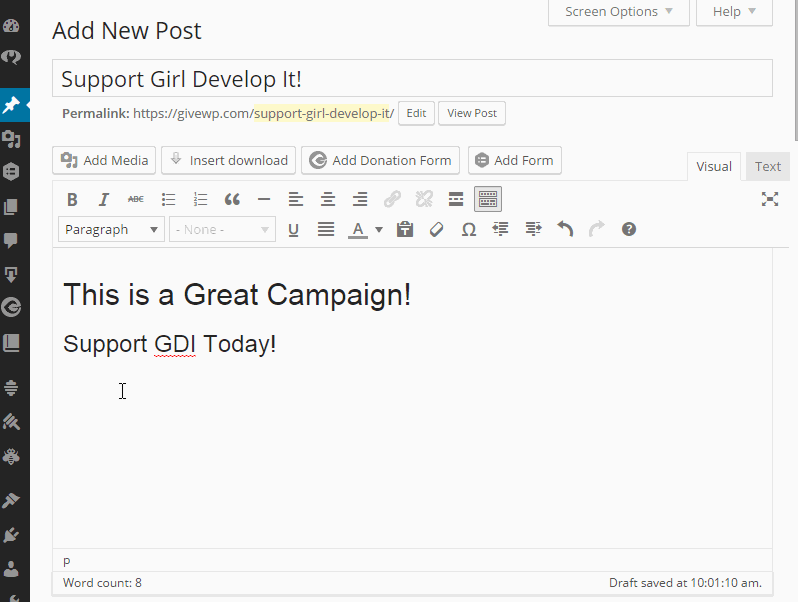Click the page's vertical scrollbar
This screenshot has height=602, width=798.
(x=795, y=71)
